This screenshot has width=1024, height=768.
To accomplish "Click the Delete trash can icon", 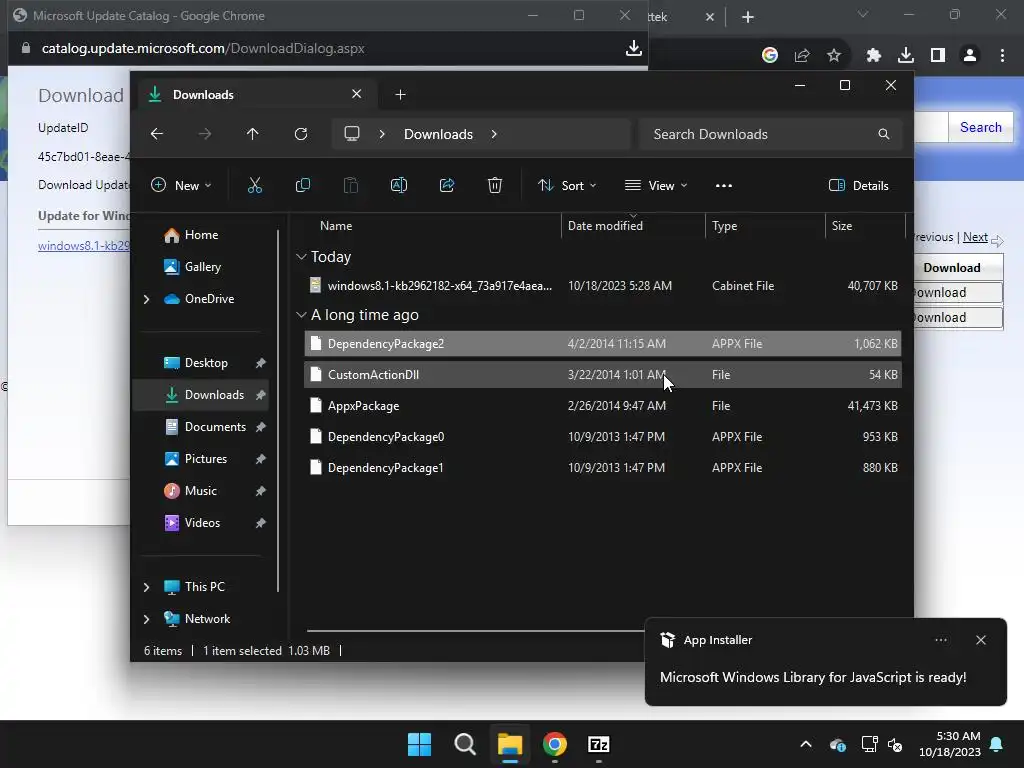I will [x=495, y=185].
